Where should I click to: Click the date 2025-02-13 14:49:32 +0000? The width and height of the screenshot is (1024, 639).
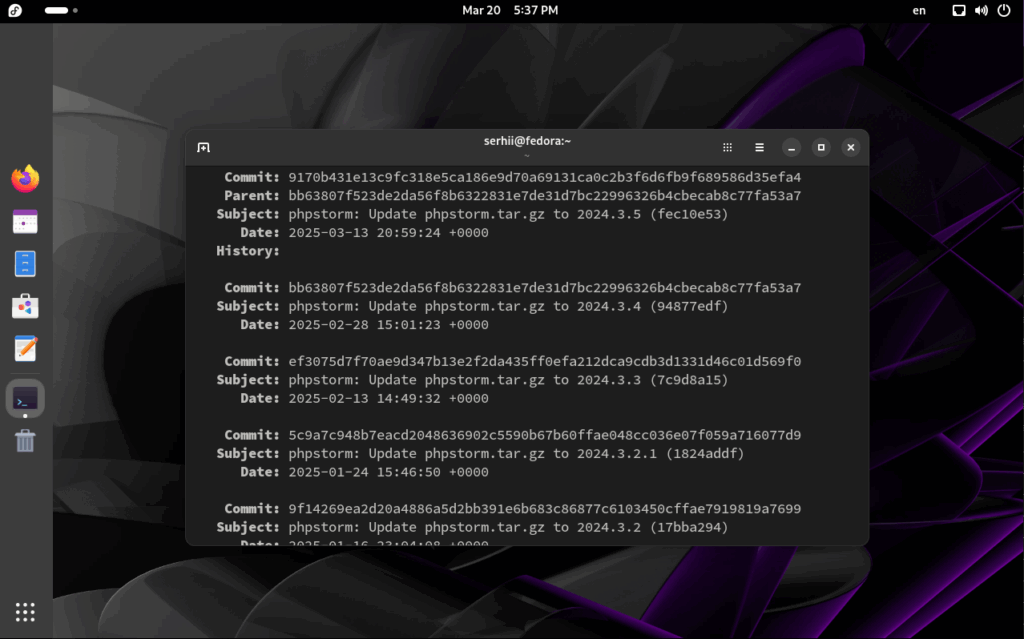[x=389, y=399]
